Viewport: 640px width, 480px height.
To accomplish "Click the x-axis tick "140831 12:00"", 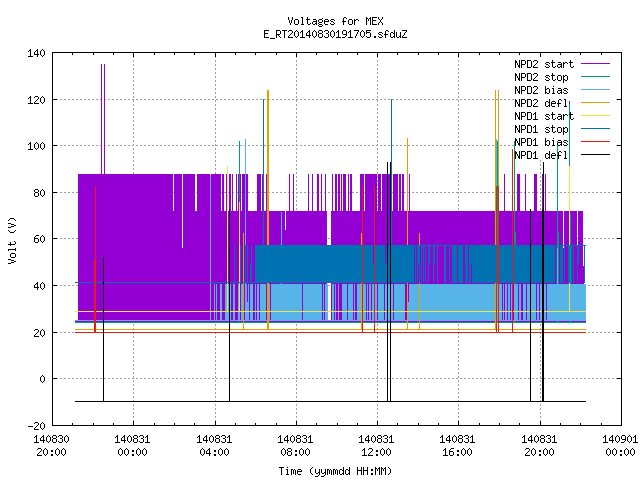I will click(x=376, y=446).
